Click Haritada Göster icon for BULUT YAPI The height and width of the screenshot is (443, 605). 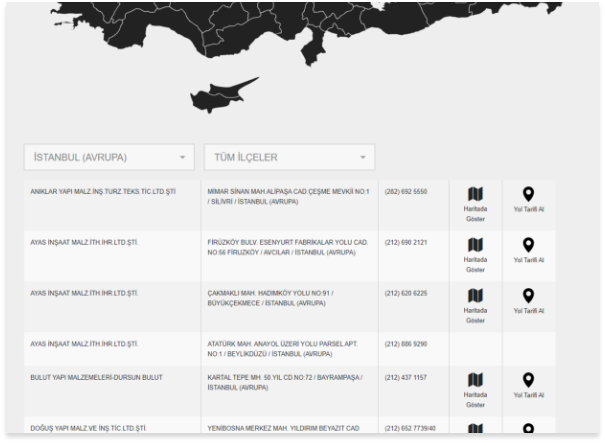pyautogui.click(x=475, y=382)
